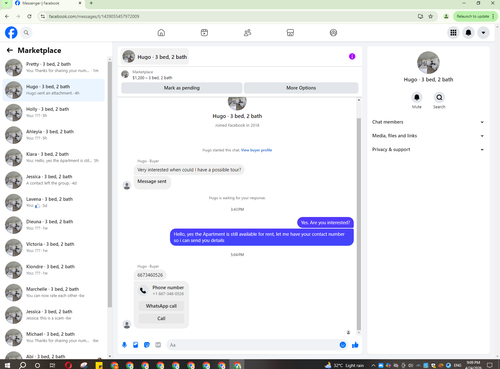Choose a GIF icon in composer
The height and width of the screenshot is (369, 500).
[158, 345]
